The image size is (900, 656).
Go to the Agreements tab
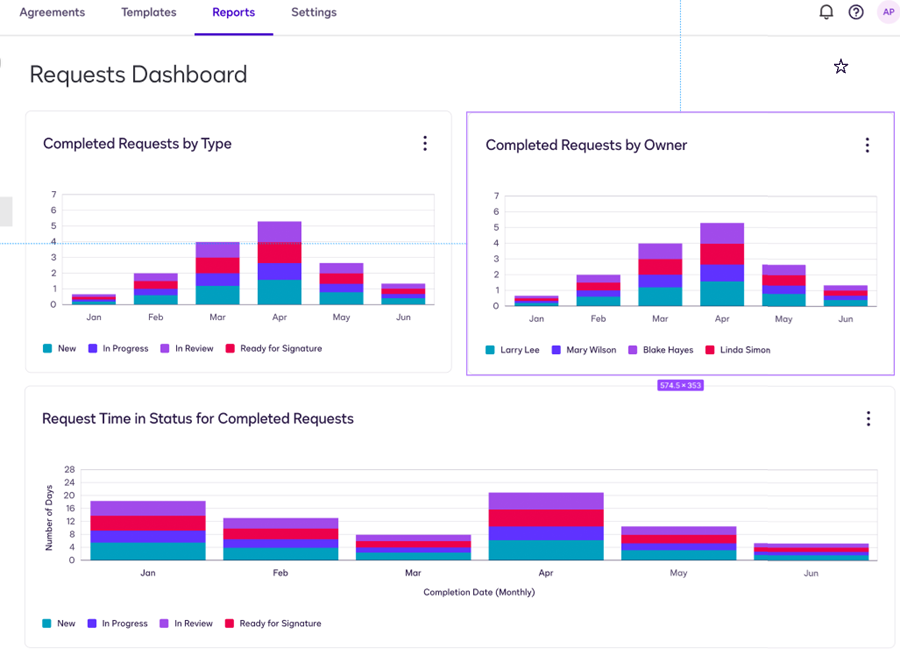click(x=52, y=12)
